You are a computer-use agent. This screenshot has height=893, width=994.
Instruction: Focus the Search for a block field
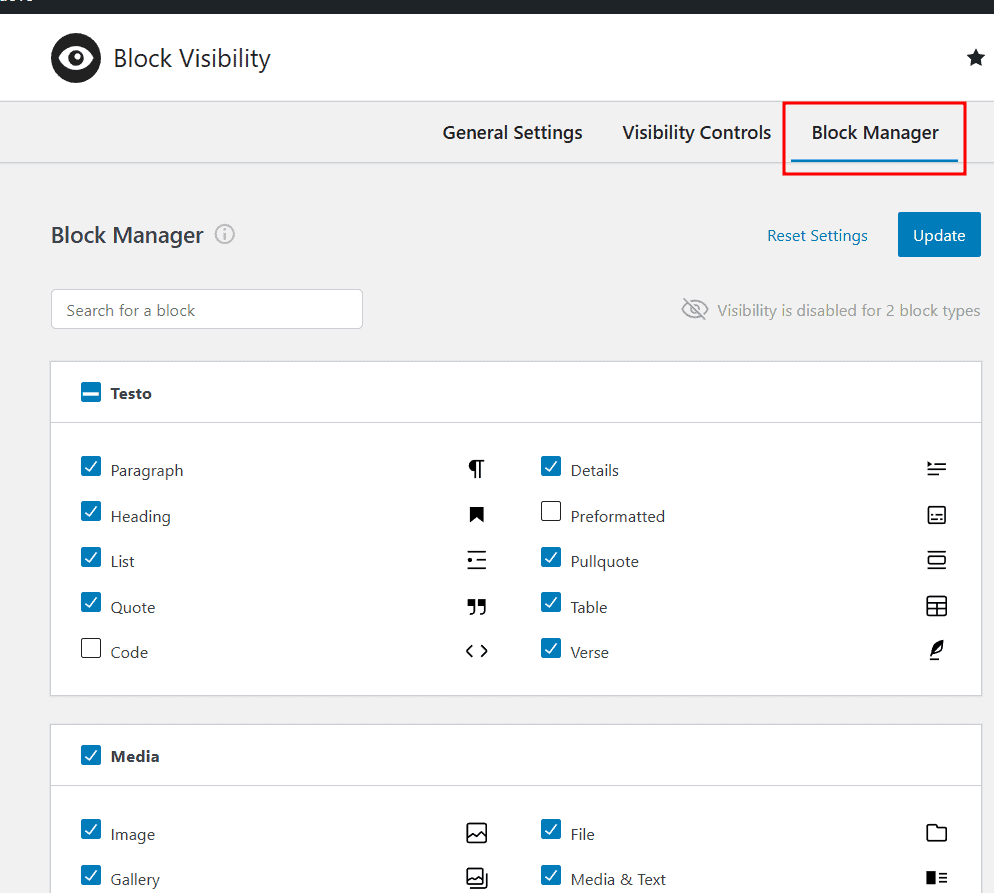[x=207, y=309]
